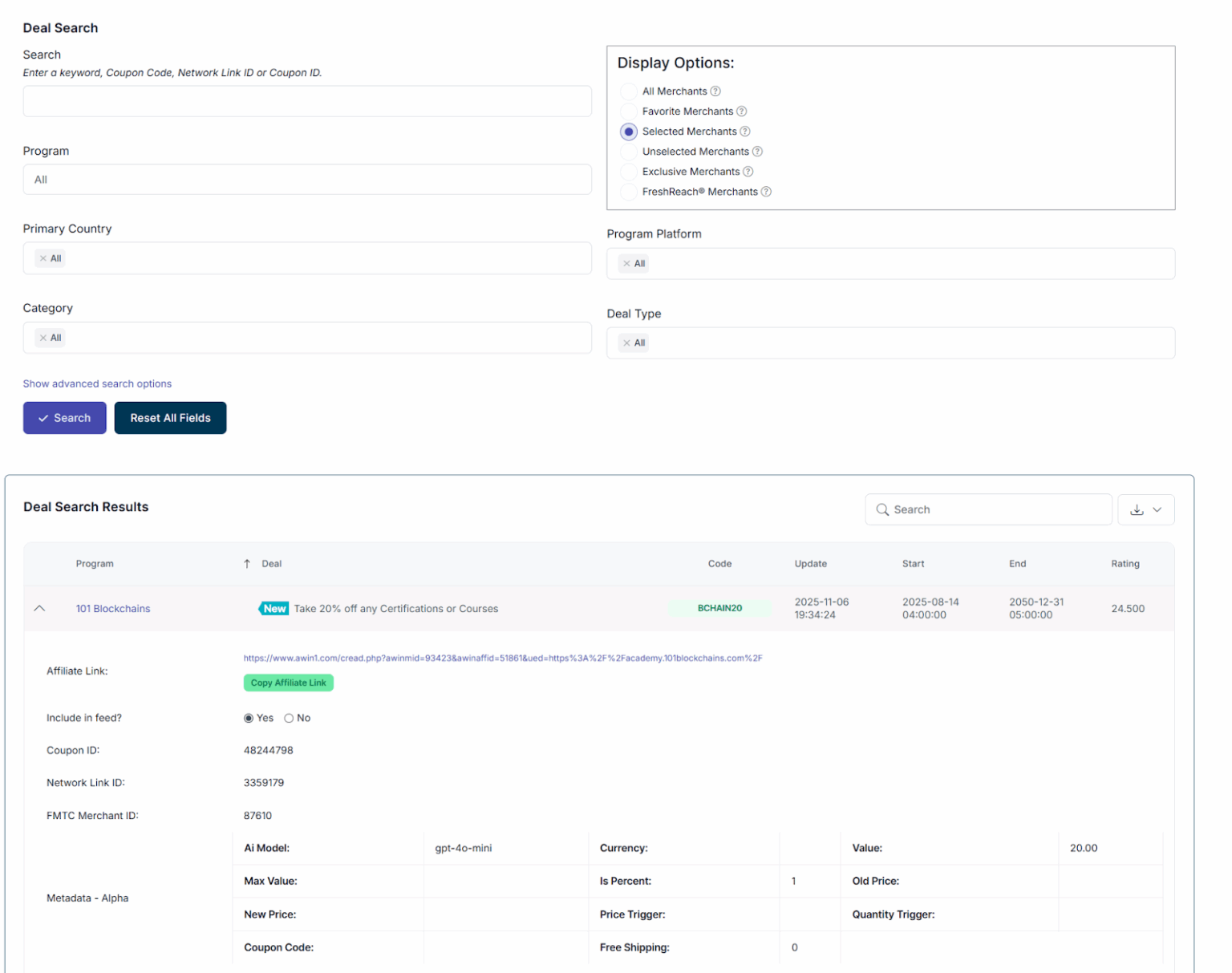The image size is (1232, 973).
Task: Collapse the 101 Blockchains deal row
Action: pyautogui.click(x=39, y=609)
